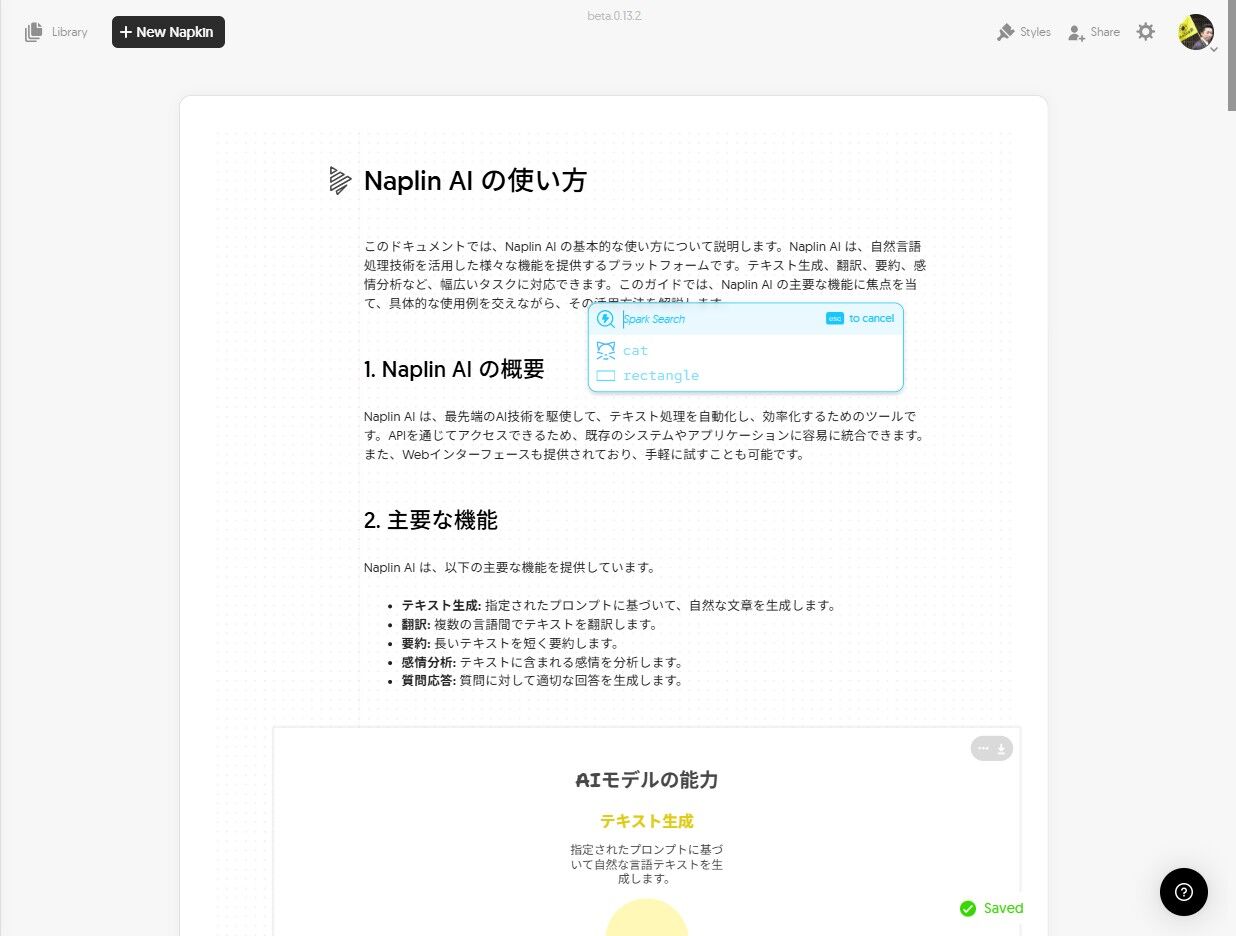Click the Share person-plus icon
The height and width of the screenshot is (936, 1236).
tap(1077, 33)
